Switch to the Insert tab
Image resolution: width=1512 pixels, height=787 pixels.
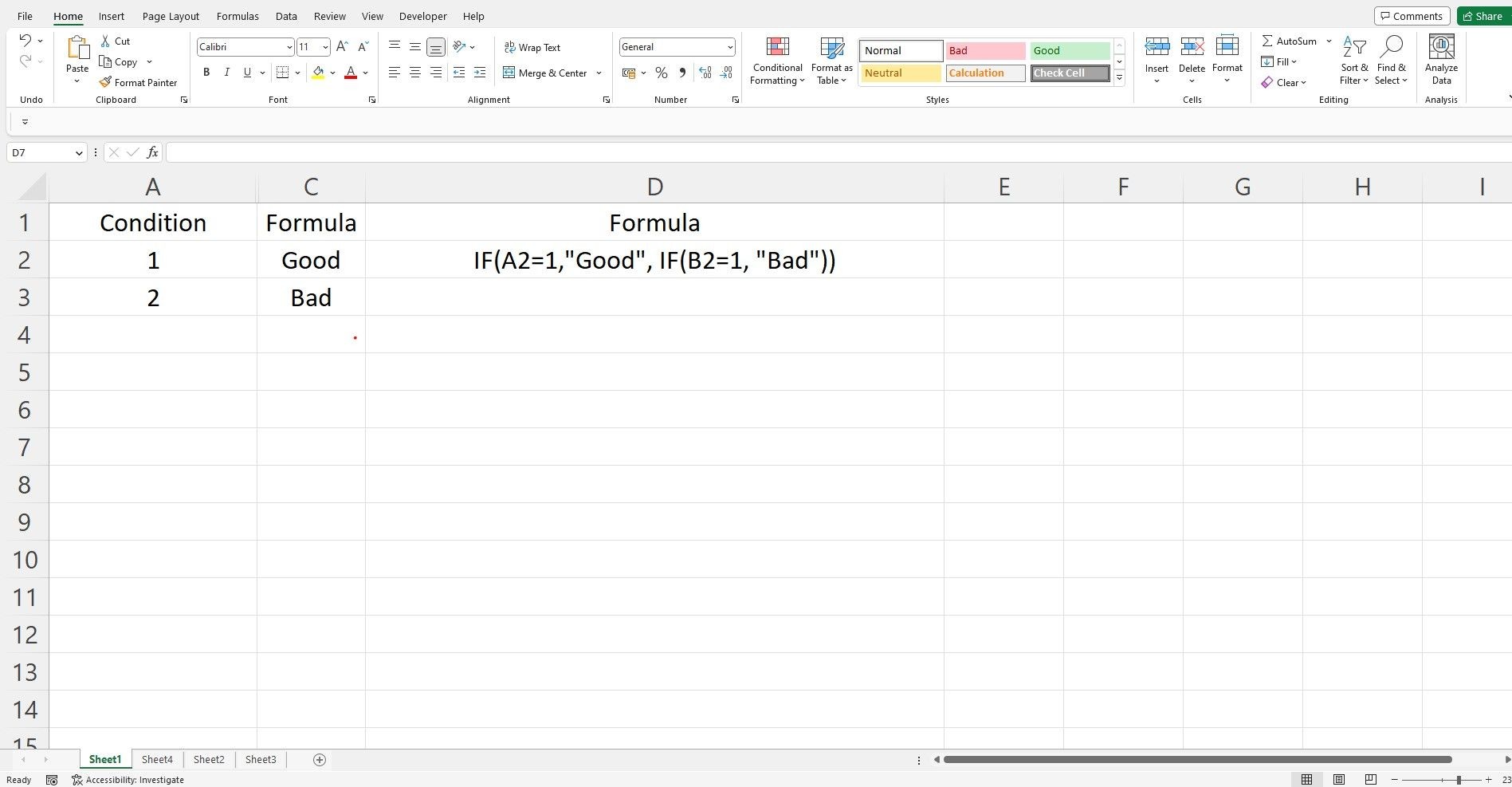(x=112, y=16)
